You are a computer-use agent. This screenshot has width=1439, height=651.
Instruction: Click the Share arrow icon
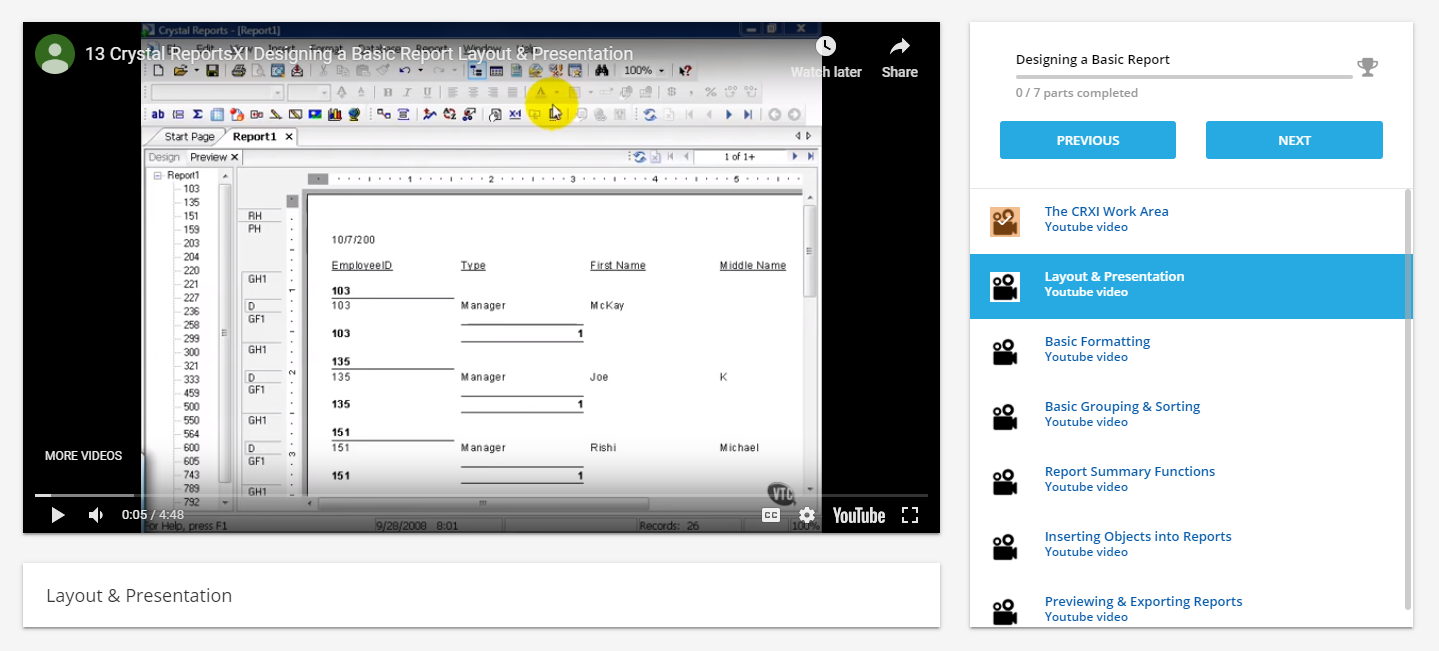(900, 46)
